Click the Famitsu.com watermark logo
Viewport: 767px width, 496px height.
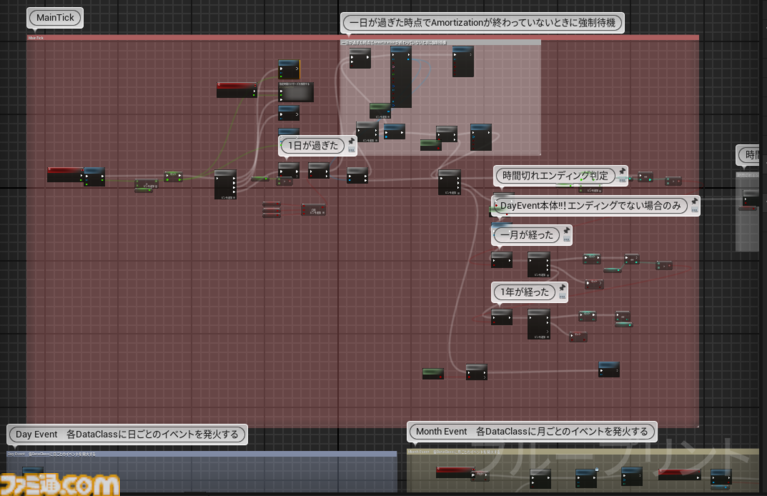60,484
